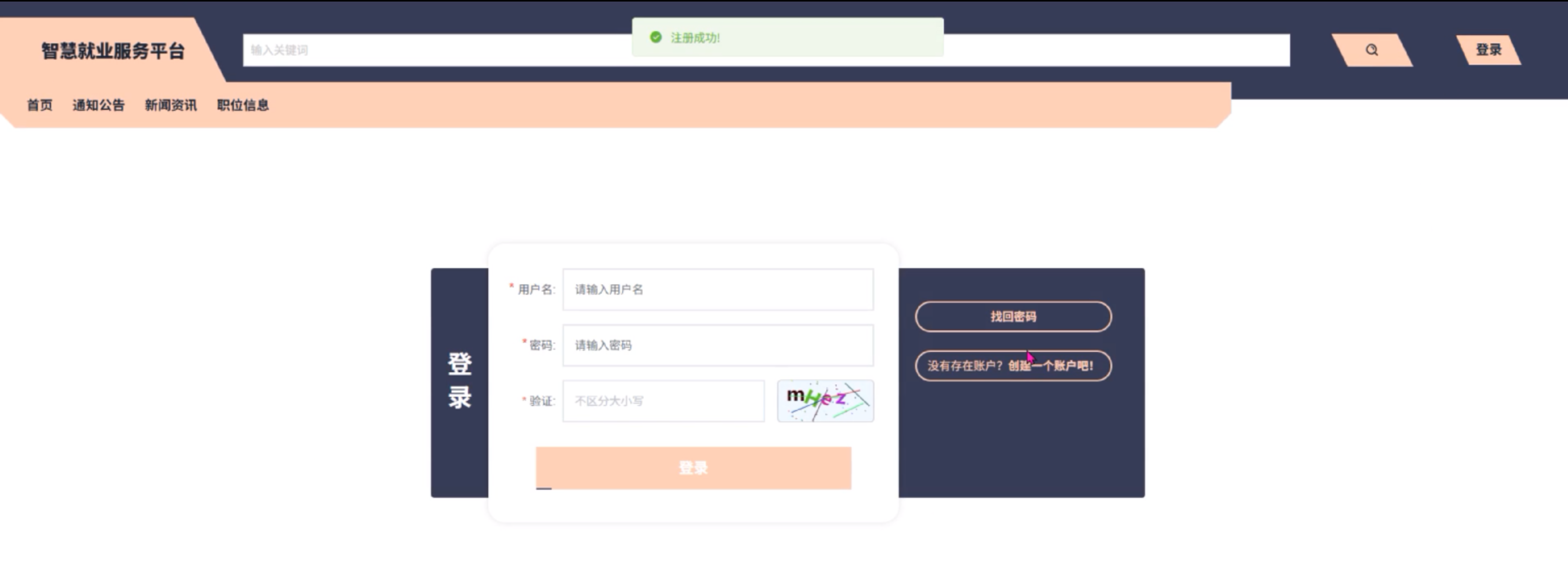Click the 请输入密码 password field
1568x578 pixels.
click(718, 346)
